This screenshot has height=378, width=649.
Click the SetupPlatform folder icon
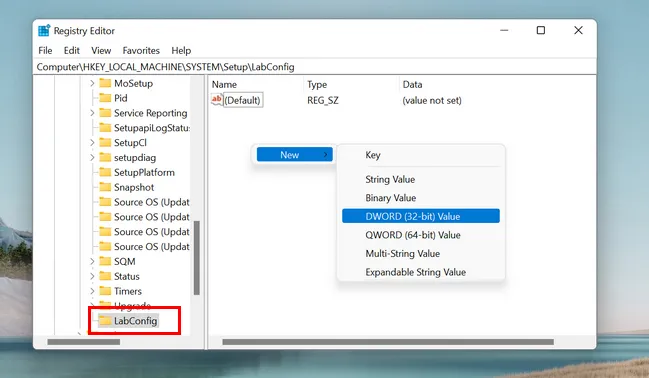(x=105, y=173)
